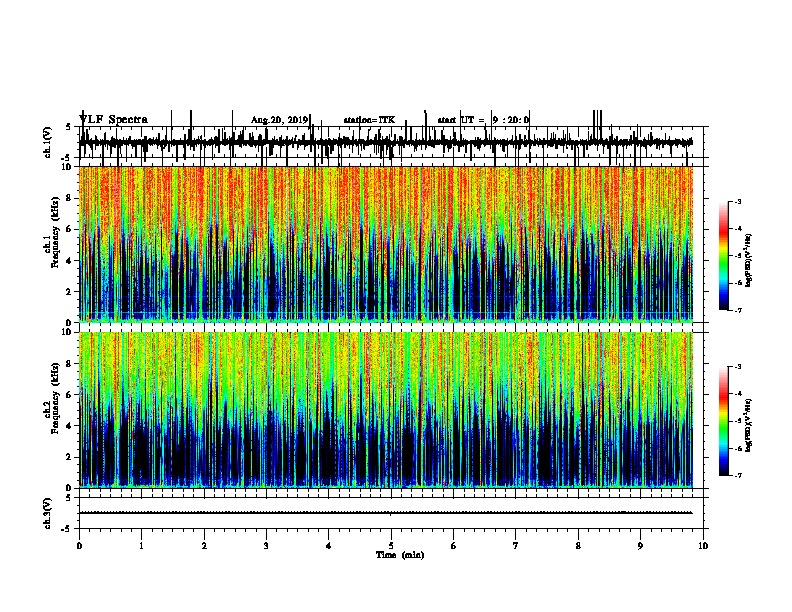
Task: Select the log(PSD) label beside ch.2 colorbar
Action: [x=748, y=426]
